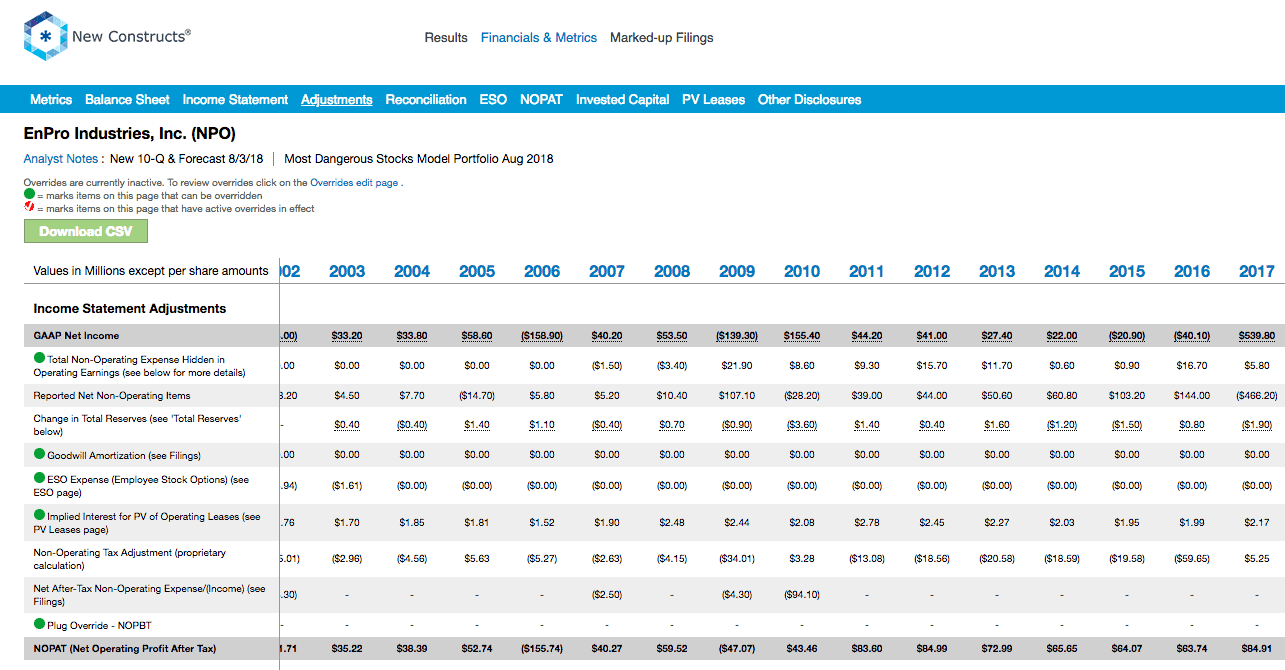Download the CSV file
1285x670 pixels.
coord(85,231)
